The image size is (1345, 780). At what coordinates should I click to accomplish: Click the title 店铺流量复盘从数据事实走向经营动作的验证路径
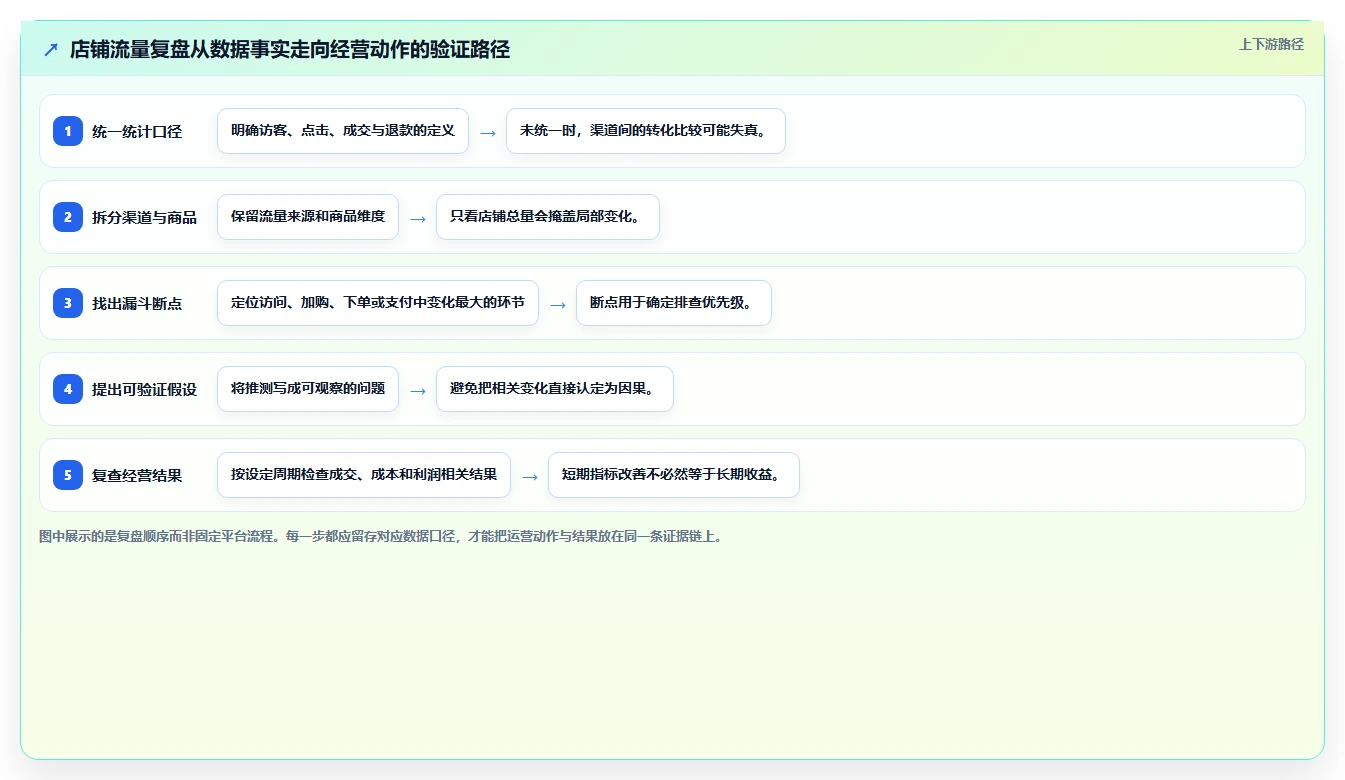[x=290, y=50]
